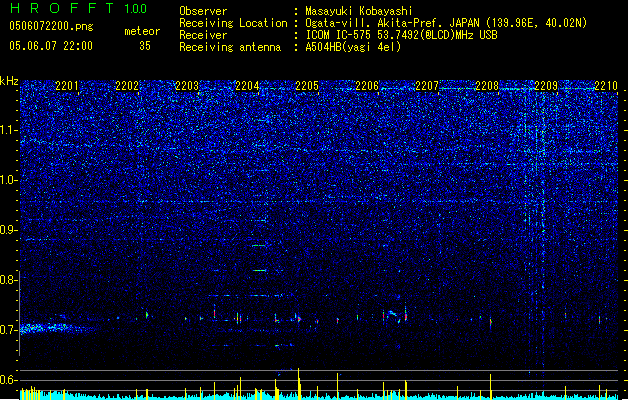Click the date stamp 05.06.07 22:00

coord(51,46)
